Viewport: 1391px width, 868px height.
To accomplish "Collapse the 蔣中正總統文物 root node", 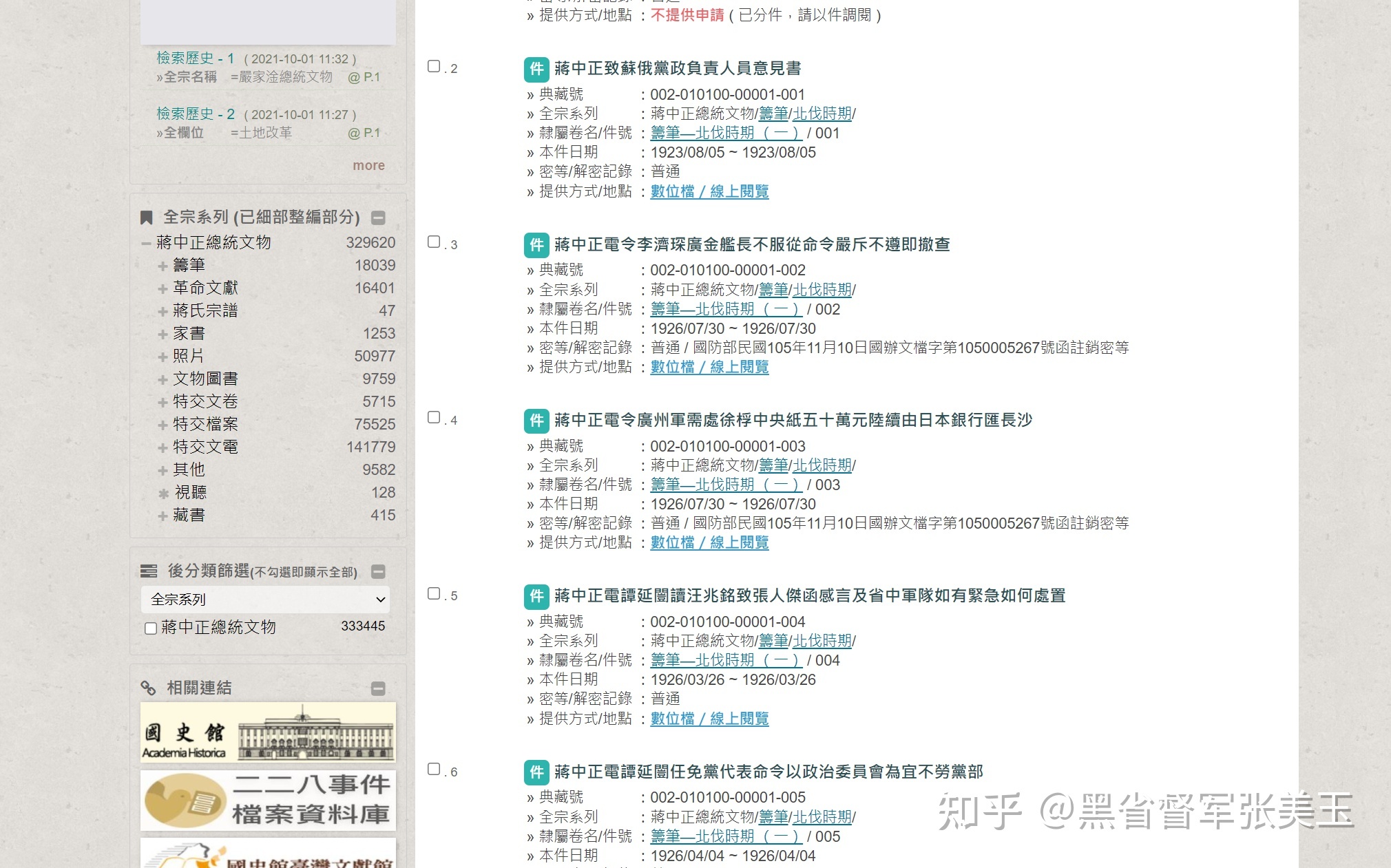I will pyautogui.click(x=146, y=244).
